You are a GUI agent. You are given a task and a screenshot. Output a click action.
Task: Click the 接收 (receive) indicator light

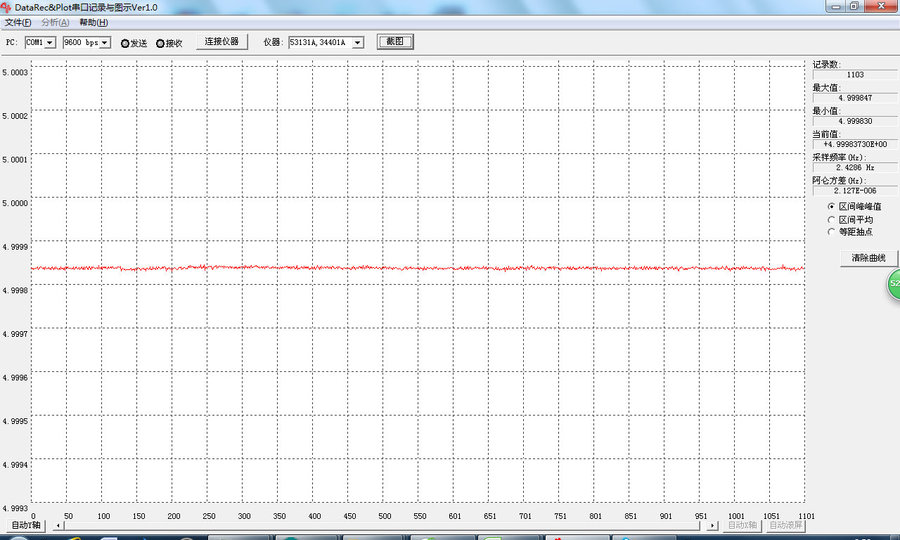(160, 43)
